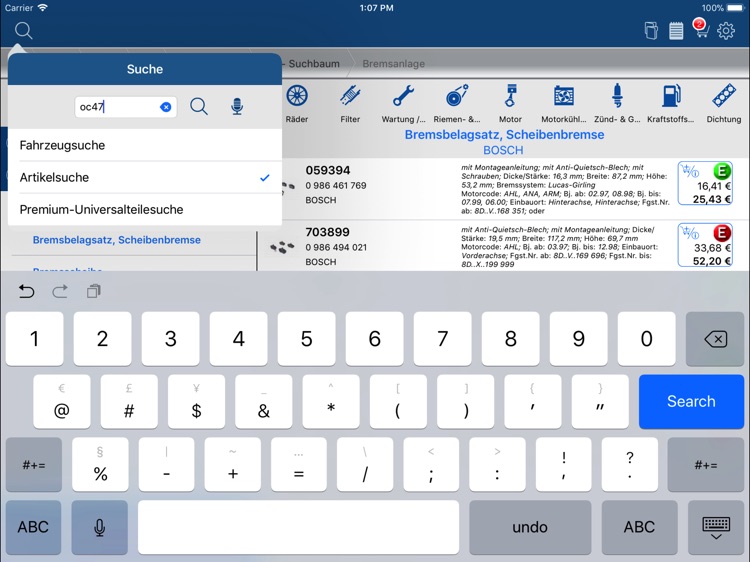Screen dimensions: 750x562
Task: Tap the @ key
Action: (x=62, y=402)
